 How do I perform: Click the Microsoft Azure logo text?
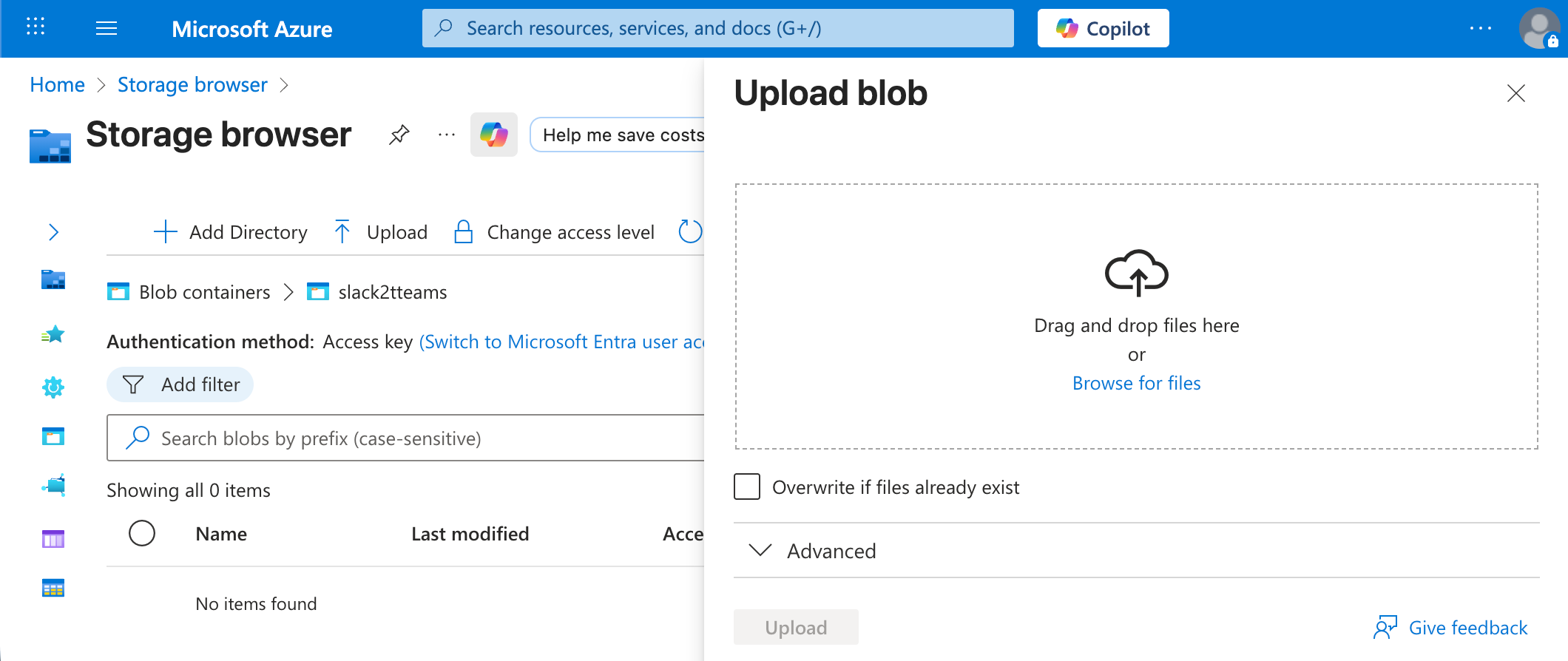[252, 29]
